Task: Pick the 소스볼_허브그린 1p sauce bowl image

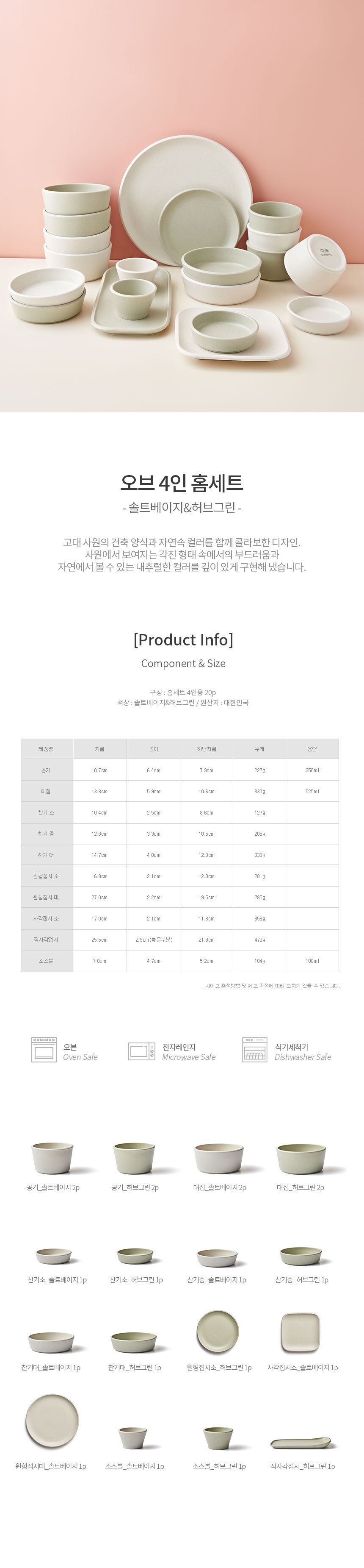Action: [218, 1438]
